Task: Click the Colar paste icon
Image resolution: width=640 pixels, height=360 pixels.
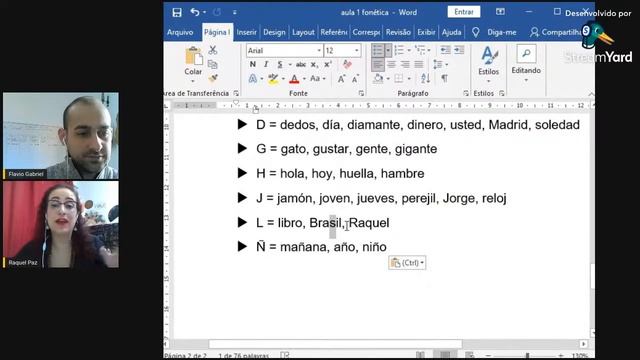Action: [x=193, y=56]
